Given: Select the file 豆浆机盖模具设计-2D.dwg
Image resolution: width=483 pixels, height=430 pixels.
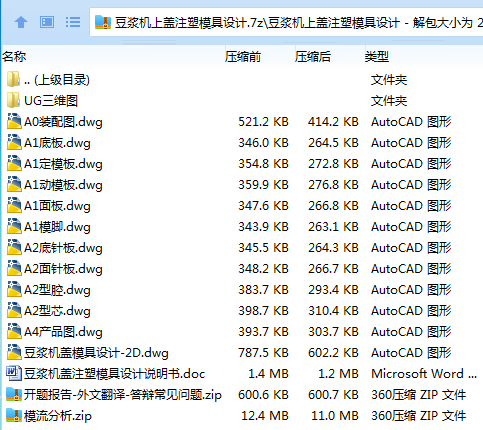Looking at the screenshot, I should click(96, 353).
